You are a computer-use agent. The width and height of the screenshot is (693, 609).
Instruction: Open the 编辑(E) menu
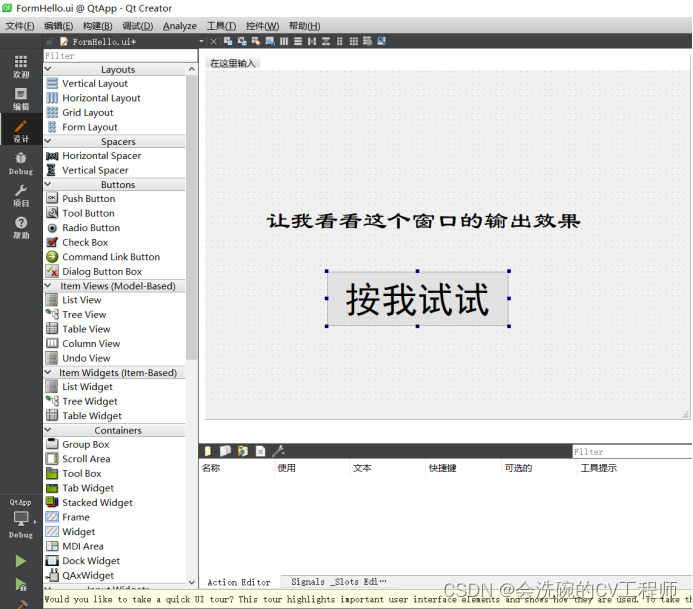point(58,26)
